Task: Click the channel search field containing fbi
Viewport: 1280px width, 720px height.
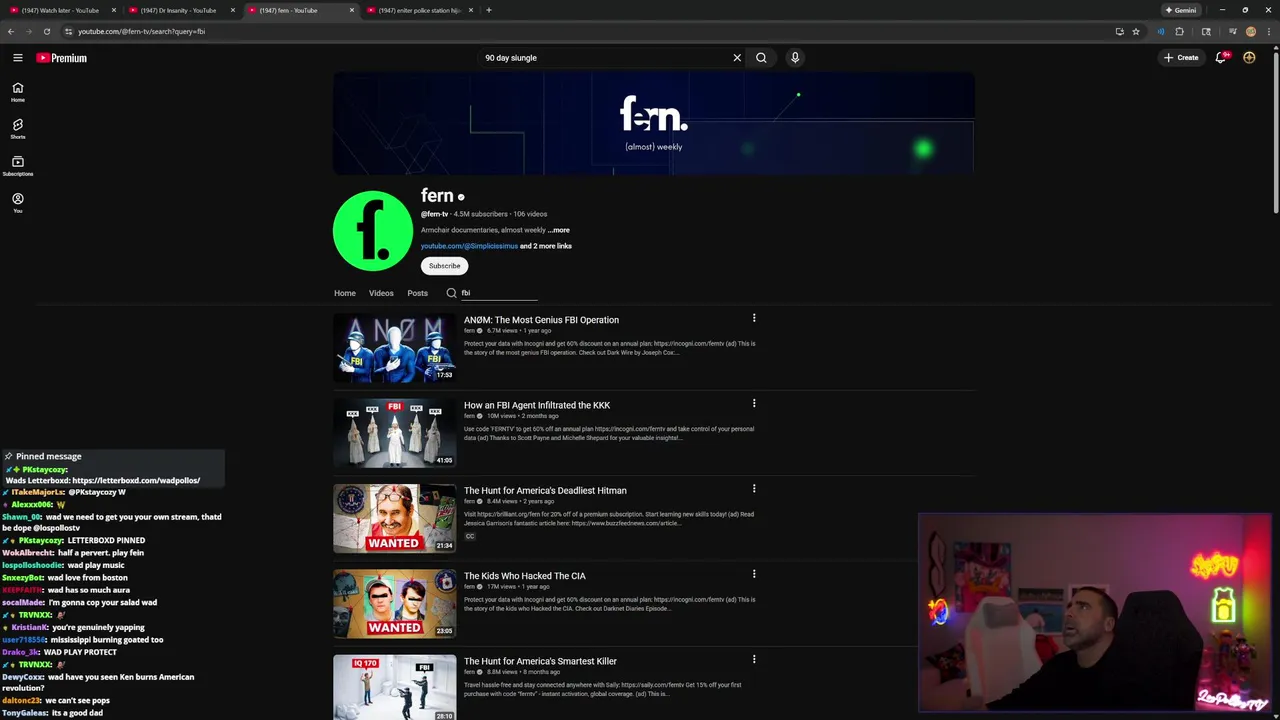Action: click(x=498, y=293)
